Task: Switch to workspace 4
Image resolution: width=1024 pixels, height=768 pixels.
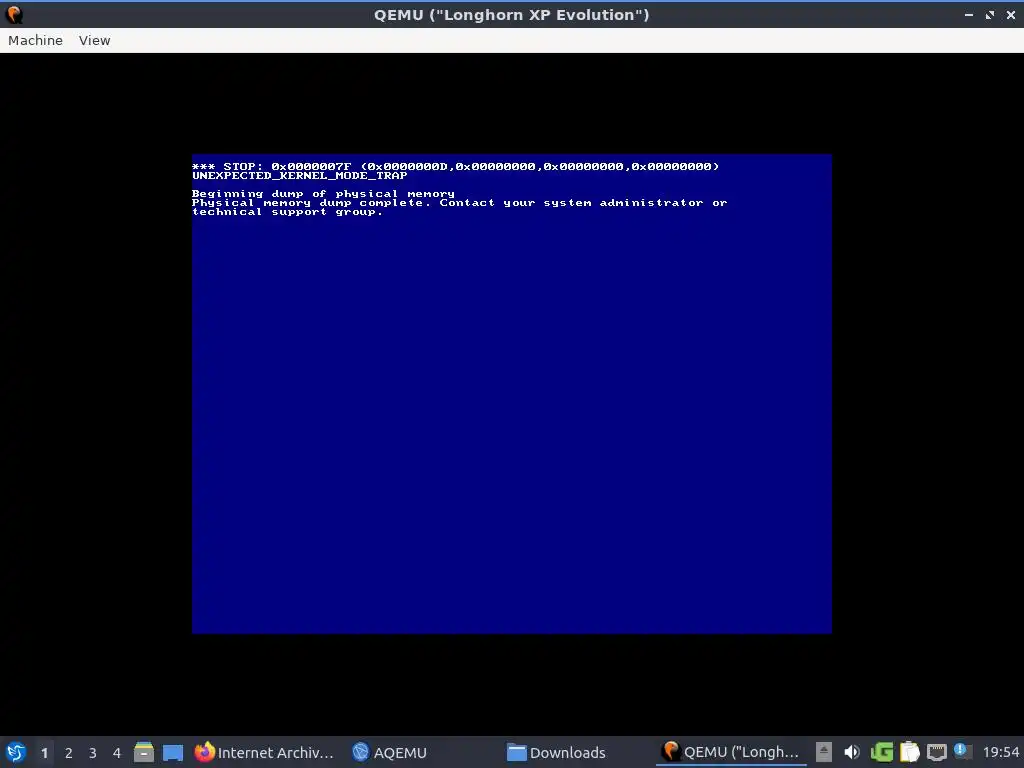Action: (x=117, y=753)
